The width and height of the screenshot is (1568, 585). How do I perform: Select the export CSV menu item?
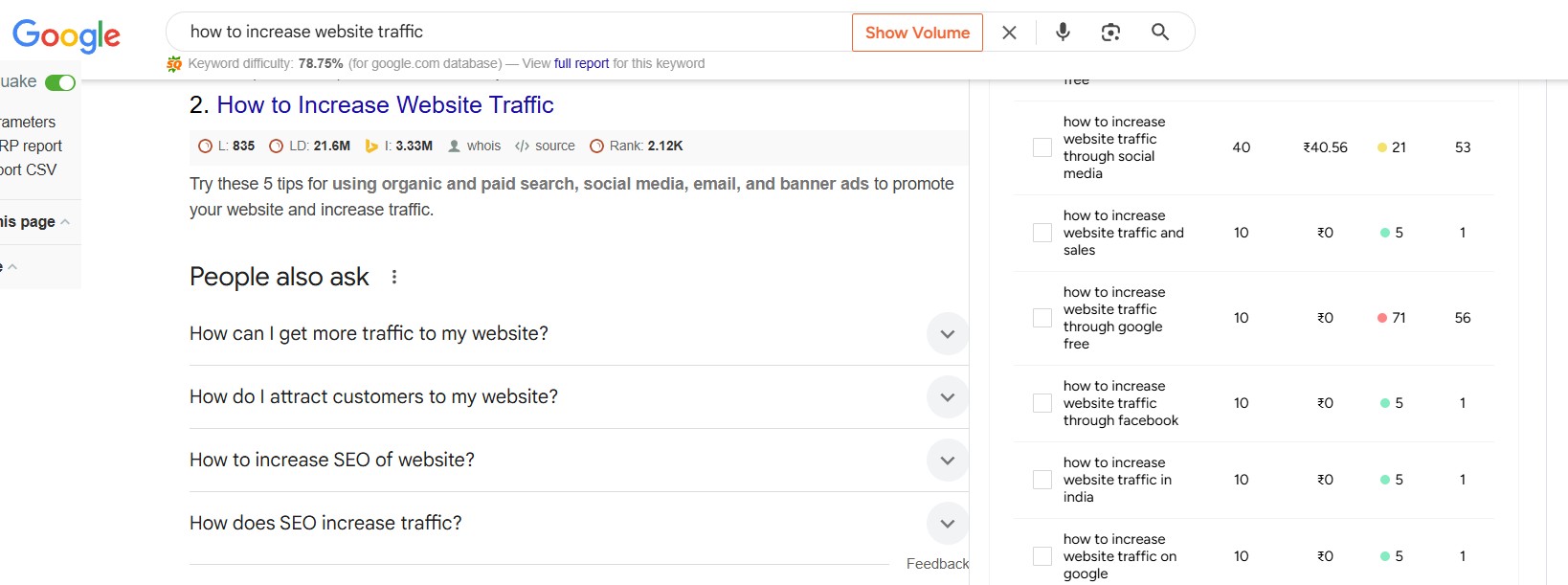29,169
